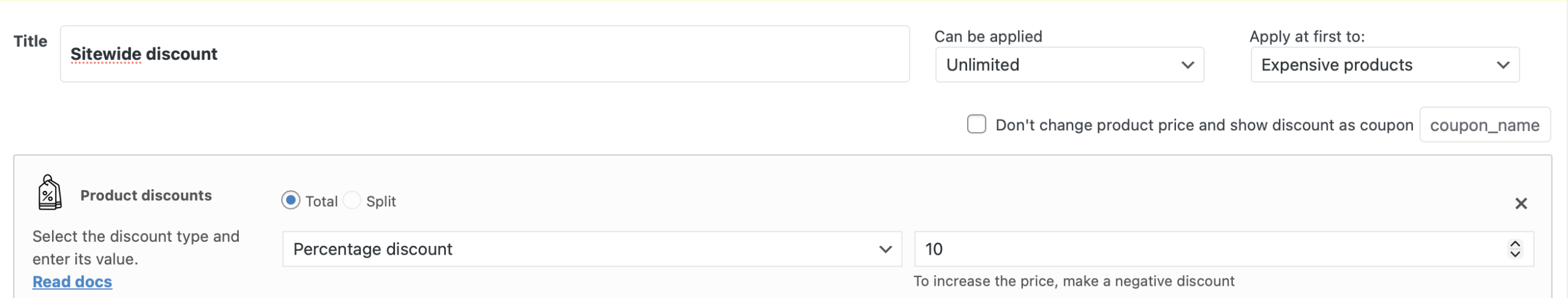Click the negative discount hint text

click(x=1074, y=281)
